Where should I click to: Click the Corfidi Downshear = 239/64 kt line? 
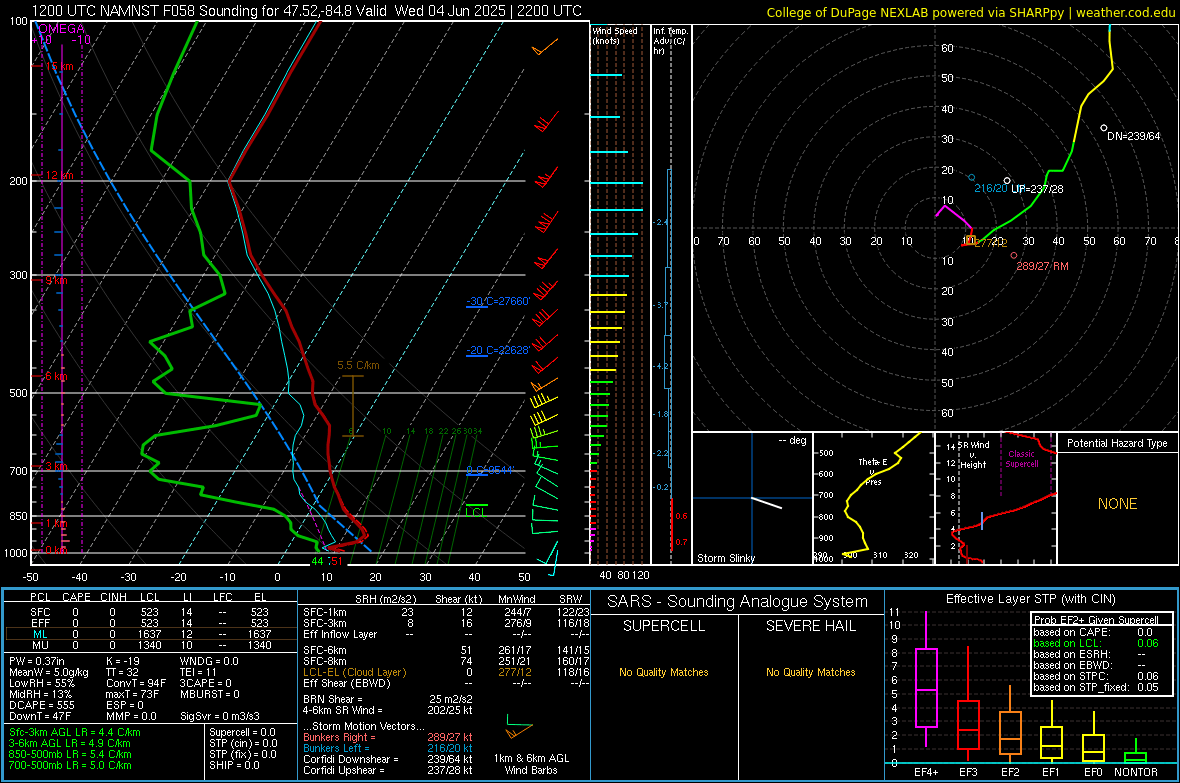[x=387, y=759]
